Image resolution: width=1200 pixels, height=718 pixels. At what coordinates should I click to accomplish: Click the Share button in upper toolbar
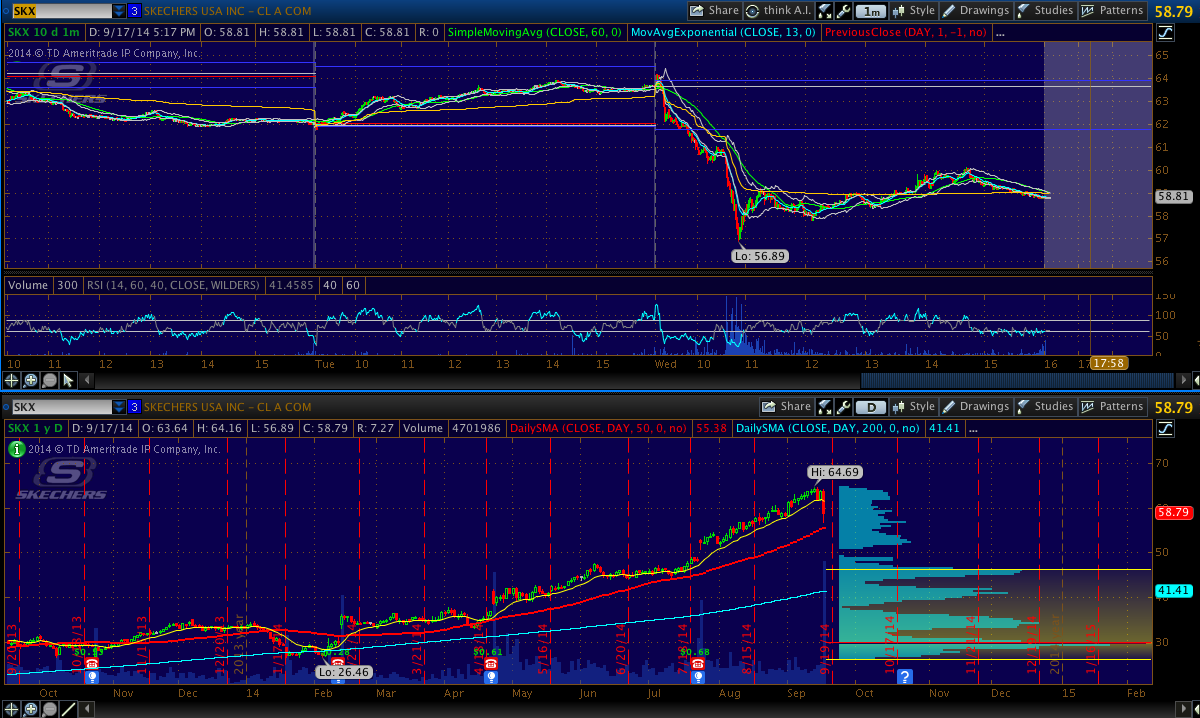click(714, 11)
